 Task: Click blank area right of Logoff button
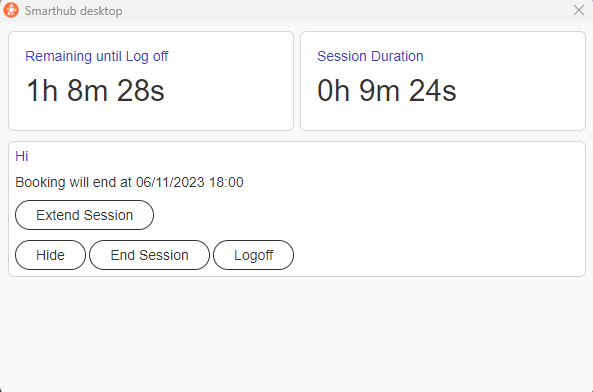point(435,255)
